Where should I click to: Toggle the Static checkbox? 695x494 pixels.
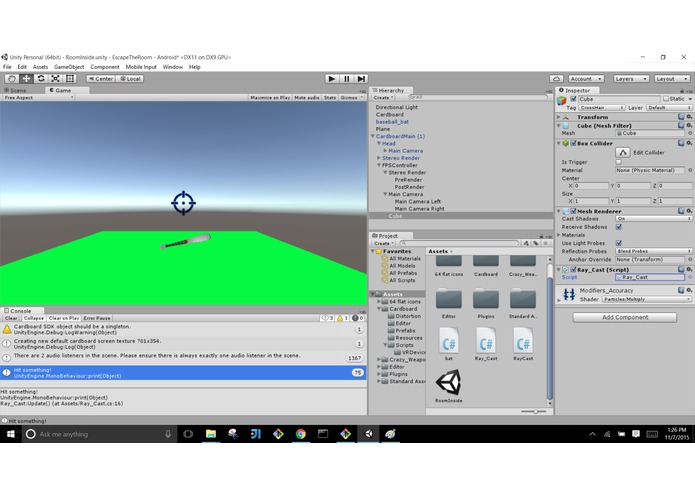[665, 99]
